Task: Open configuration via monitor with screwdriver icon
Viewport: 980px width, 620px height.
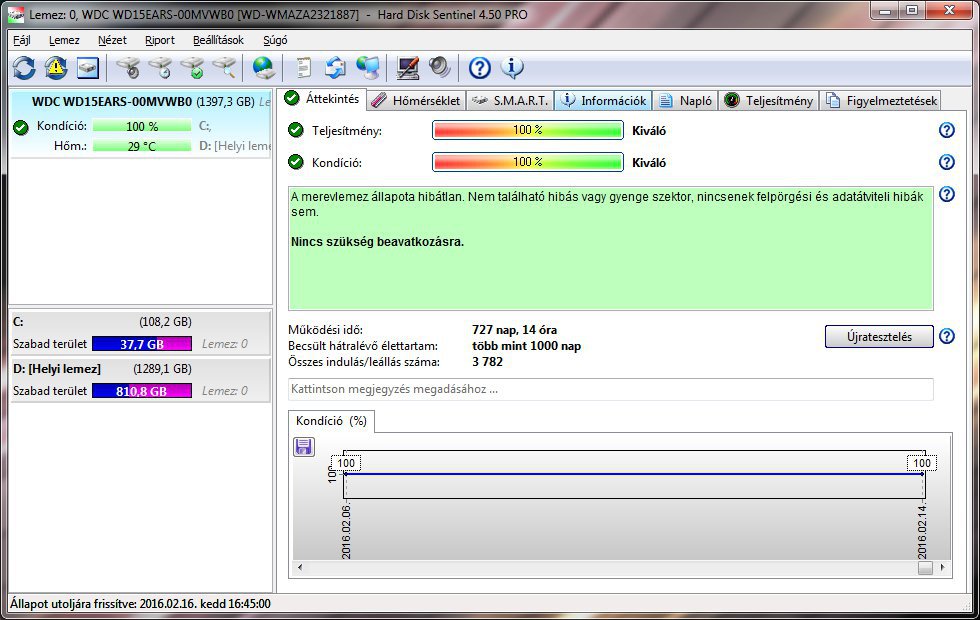Action: point(408,68)
